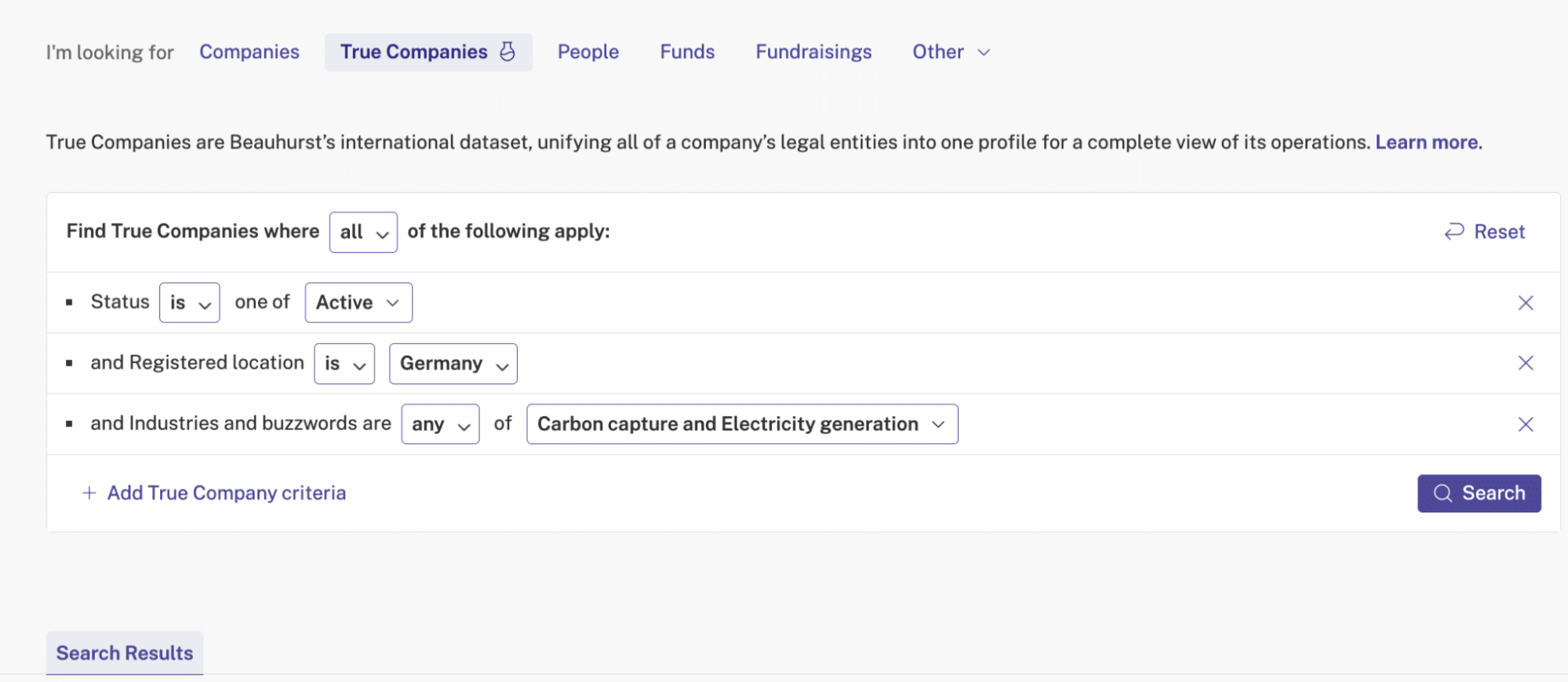This screenshot has height=682, width=1568.
Task: Switch to the People search type
Action: 588,52
